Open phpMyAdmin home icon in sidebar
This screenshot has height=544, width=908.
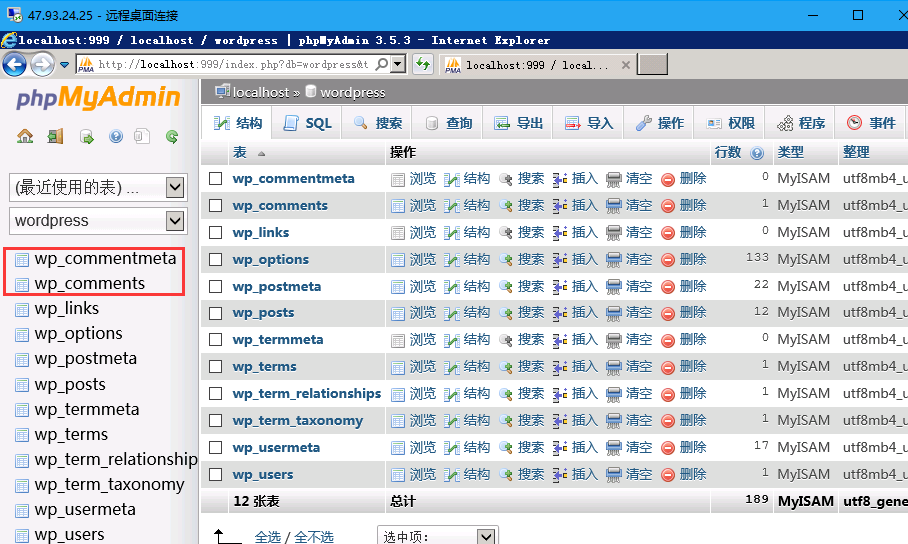pos(25,137)
